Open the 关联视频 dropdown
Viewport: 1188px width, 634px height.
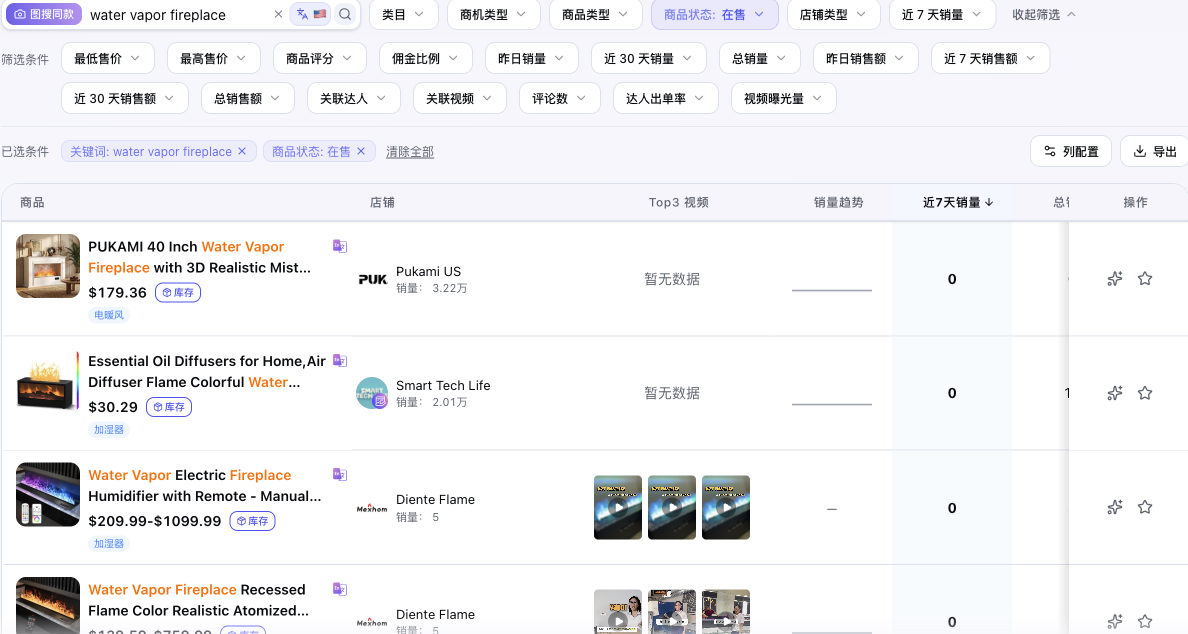pos(460,98)
